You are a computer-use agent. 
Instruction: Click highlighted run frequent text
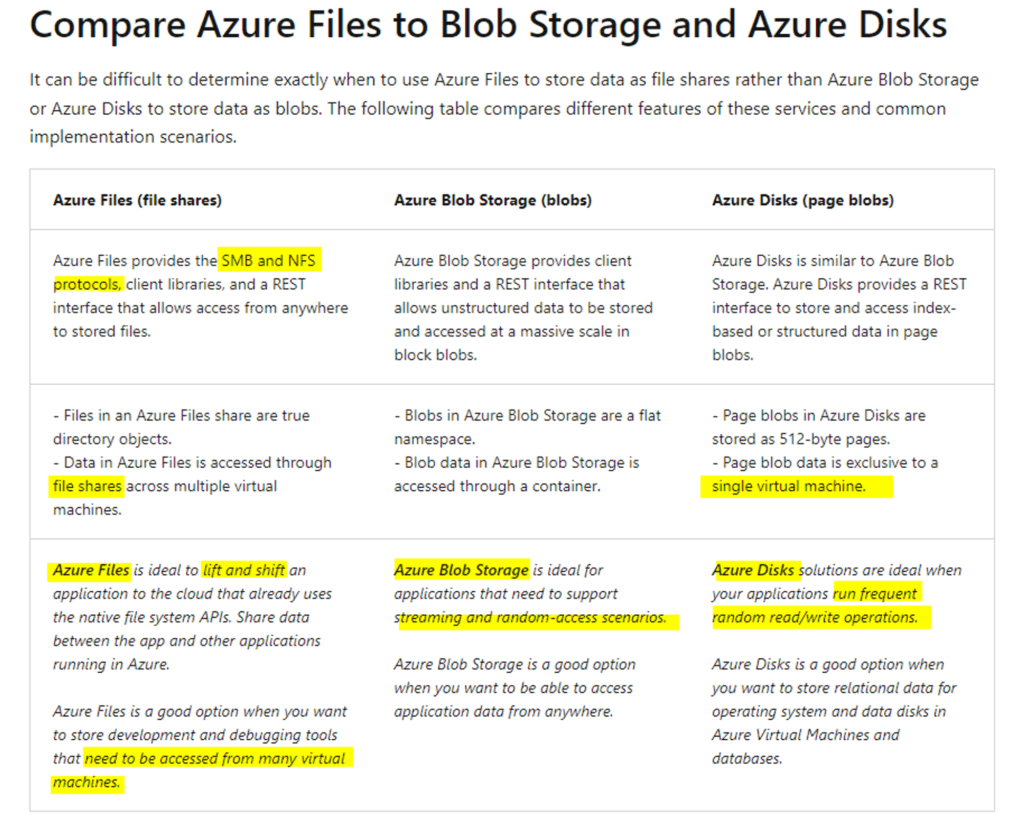click(875, 594)
